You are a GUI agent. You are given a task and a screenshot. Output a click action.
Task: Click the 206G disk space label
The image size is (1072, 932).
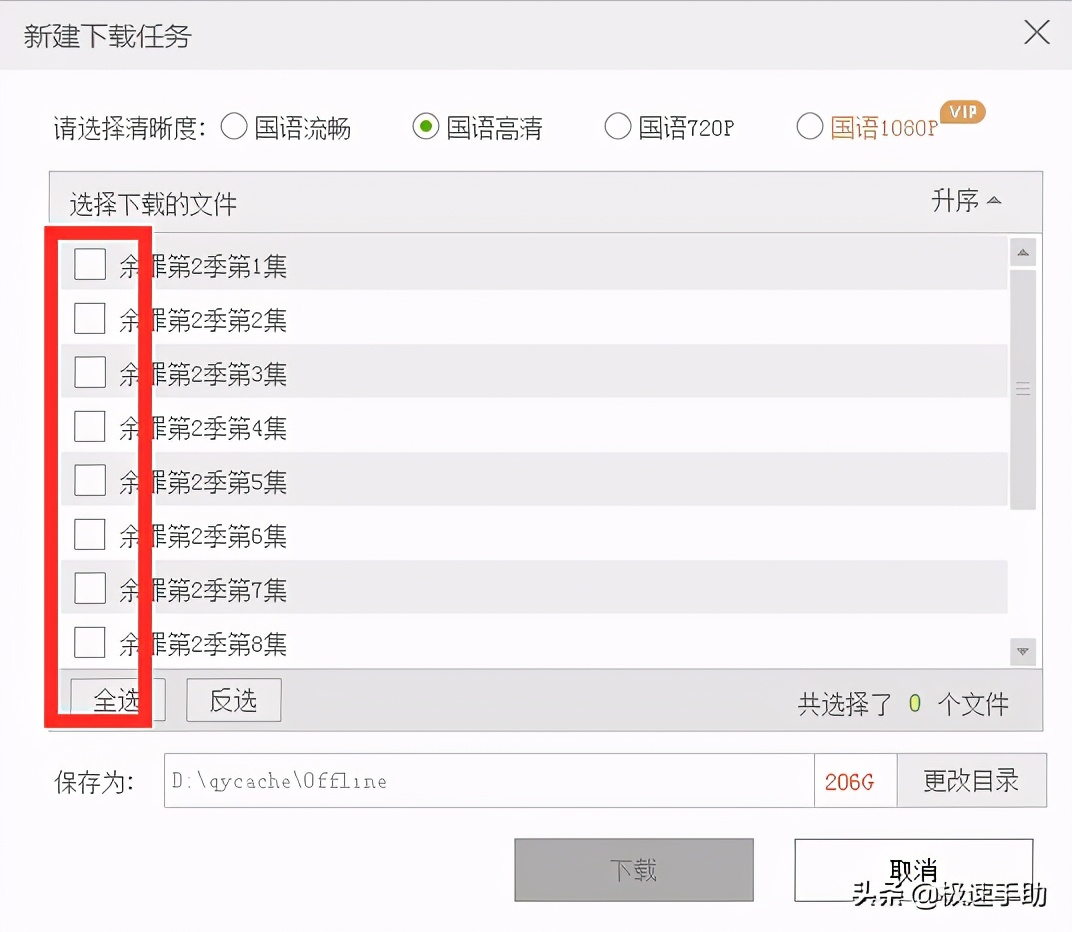click(x=854, y=781)
